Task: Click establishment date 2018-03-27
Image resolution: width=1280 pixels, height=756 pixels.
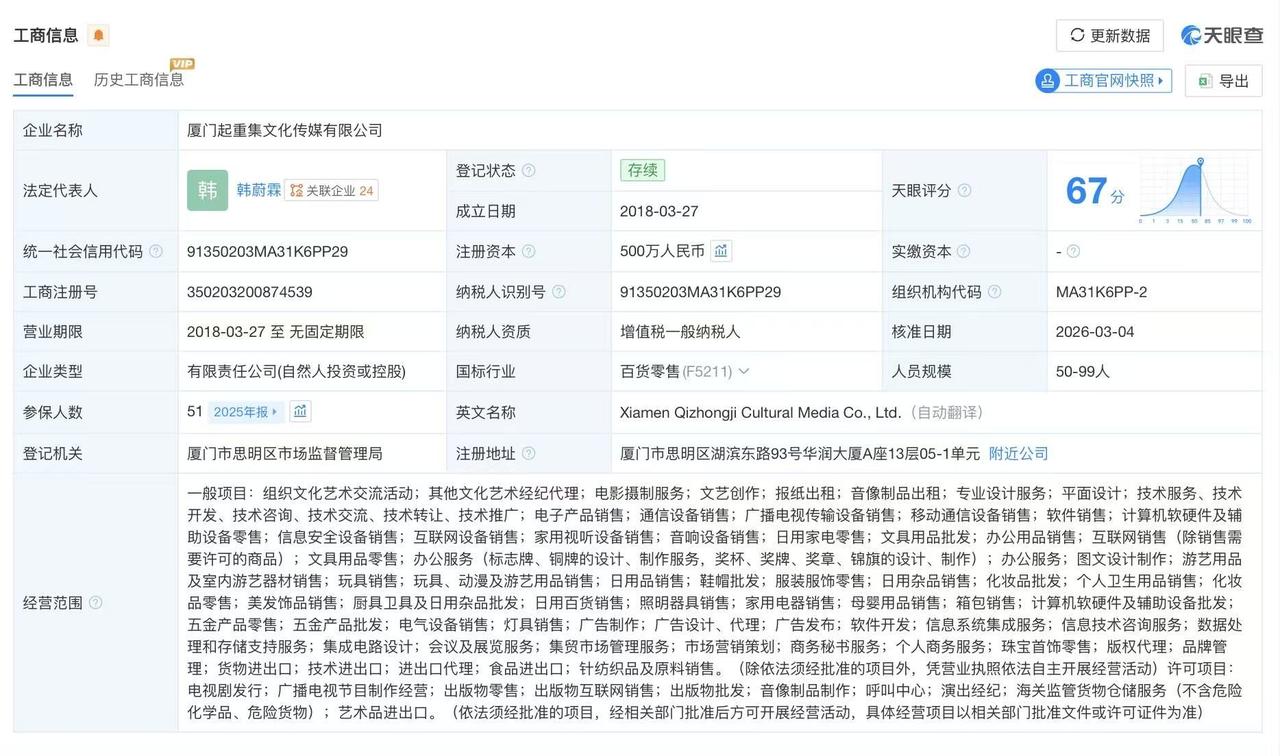Action: (x=659, y=211)
